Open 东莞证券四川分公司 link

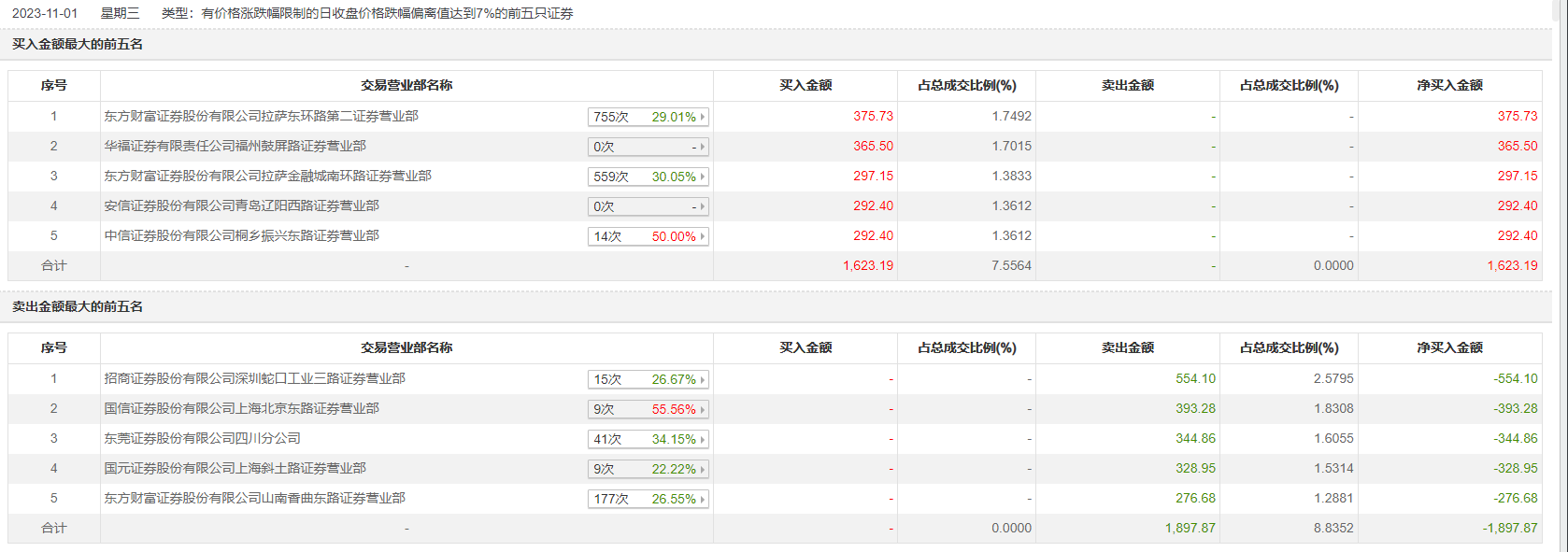click(202, 438)
